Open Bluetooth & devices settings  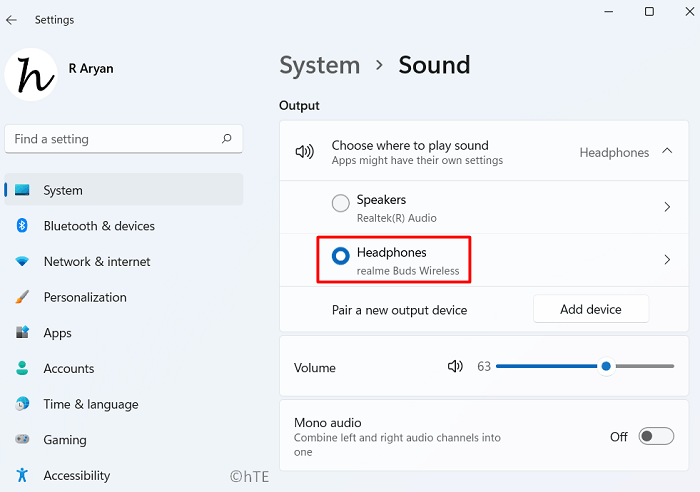(x=124, y=226)
